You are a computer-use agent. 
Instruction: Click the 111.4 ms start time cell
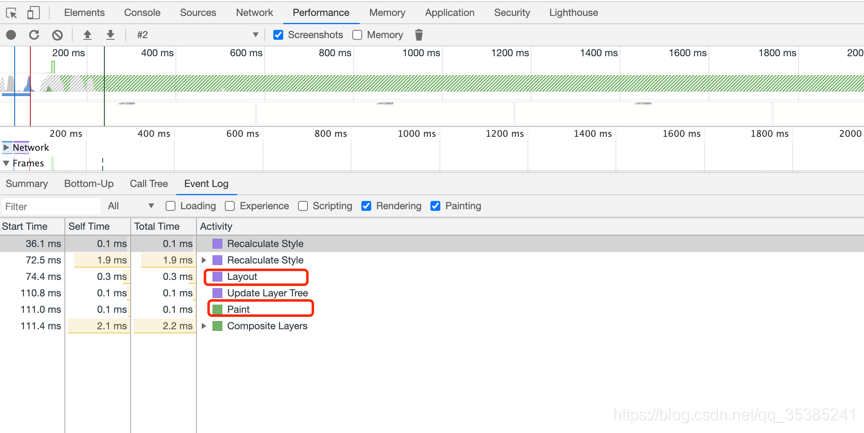(x=33, y=326)
